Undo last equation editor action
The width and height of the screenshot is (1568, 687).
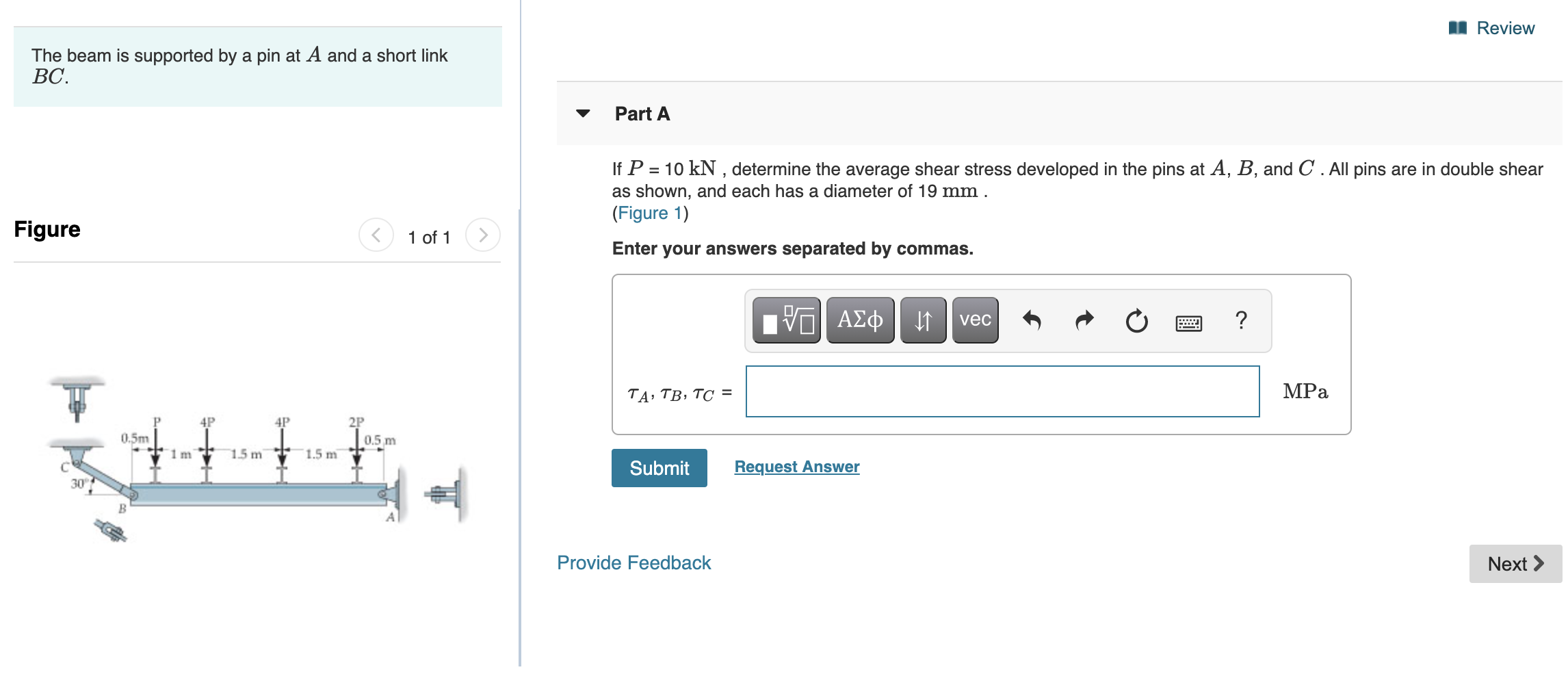1032,319
